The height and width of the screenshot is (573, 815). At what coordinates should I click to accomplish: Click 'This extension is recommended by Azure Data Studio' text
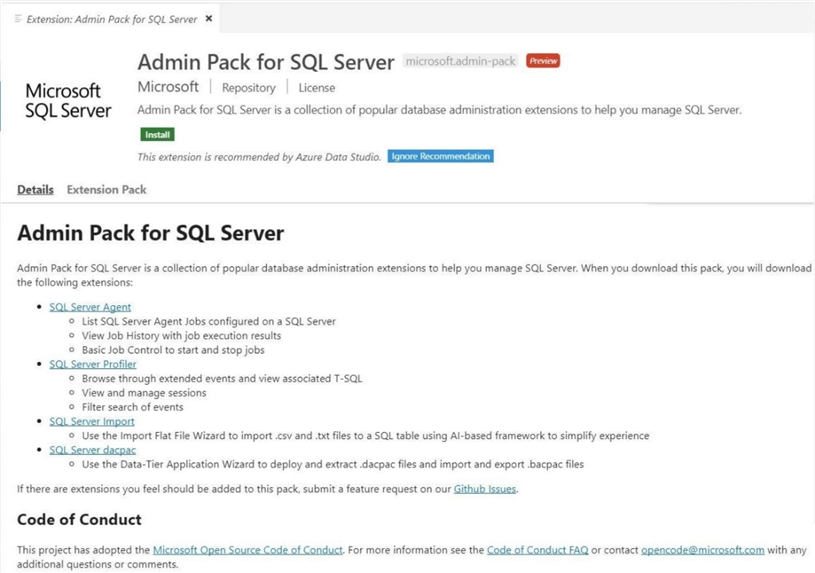[259, 157]
